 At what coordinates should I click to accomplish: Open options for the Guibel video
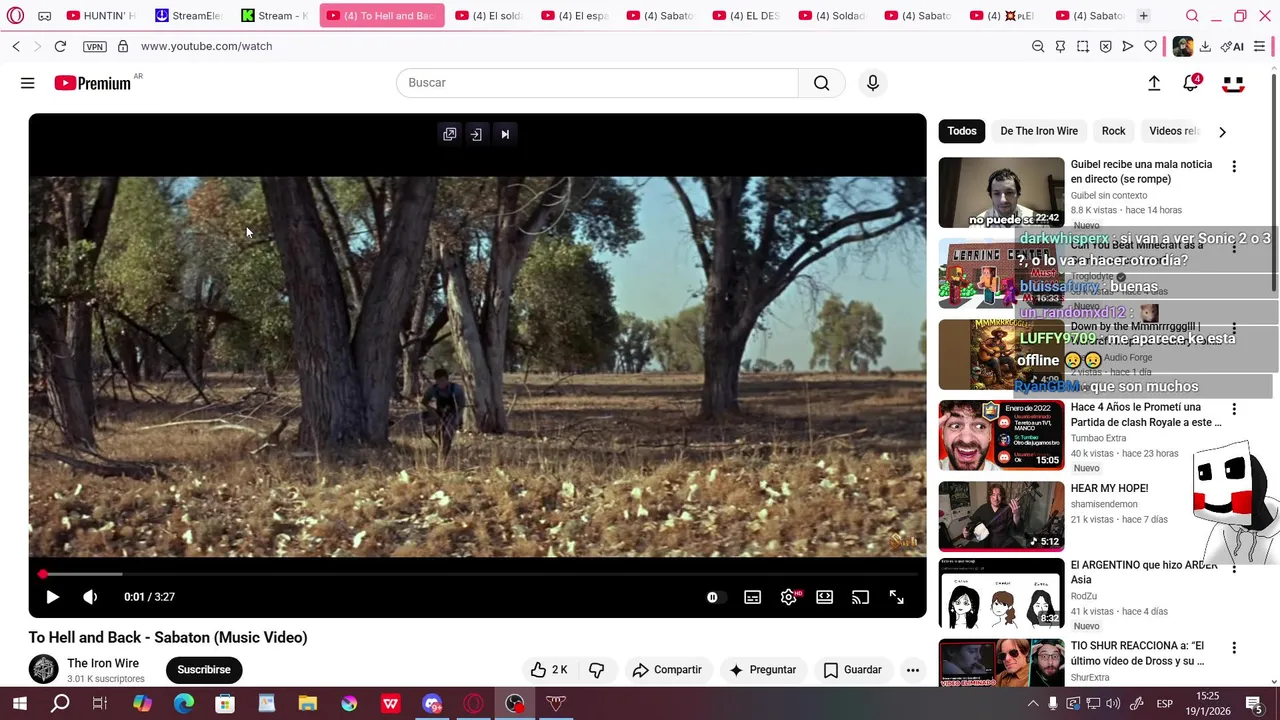(x=1234, y=167)
